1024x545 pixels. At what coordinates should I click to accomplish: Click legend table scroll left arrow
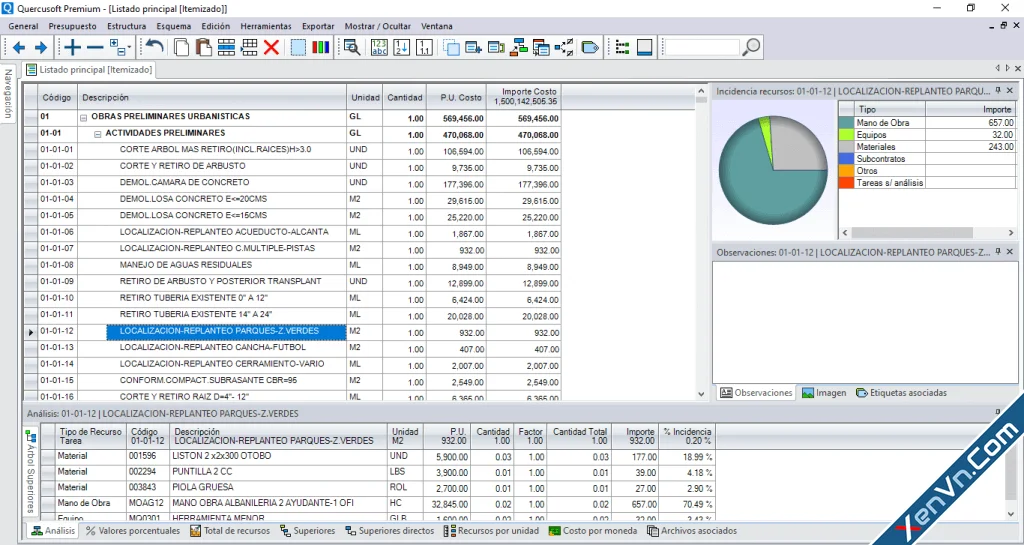coord(845,232)
